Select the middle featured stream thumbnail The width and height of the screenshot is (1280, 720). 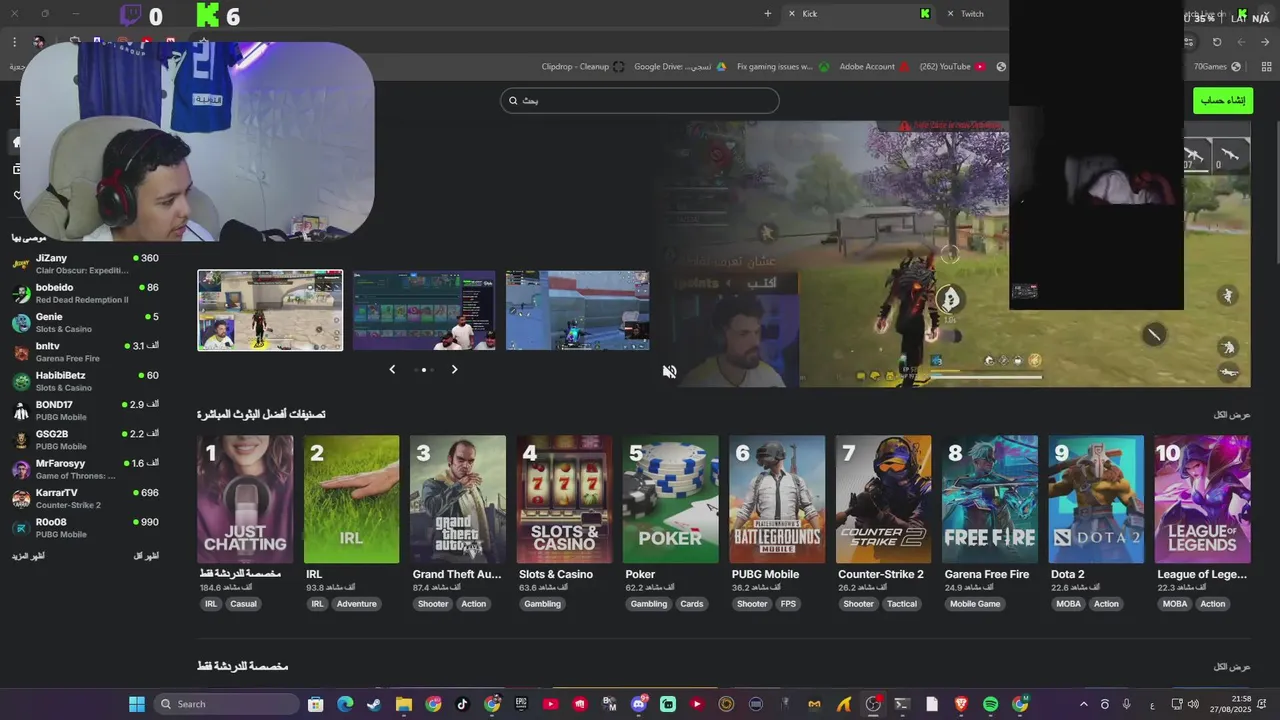pos(424,310)
